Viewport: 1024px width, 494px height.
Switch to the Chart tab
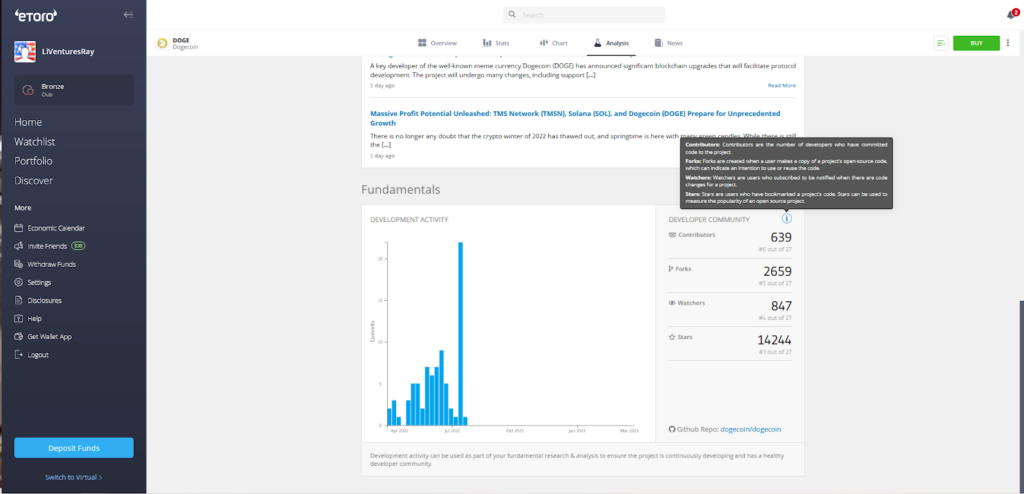(554, 43)
